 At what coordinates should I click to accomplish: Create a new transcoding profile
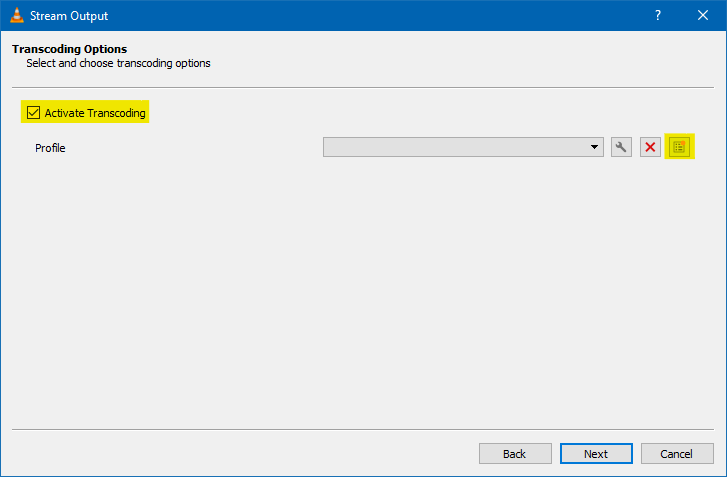(680, 147)
